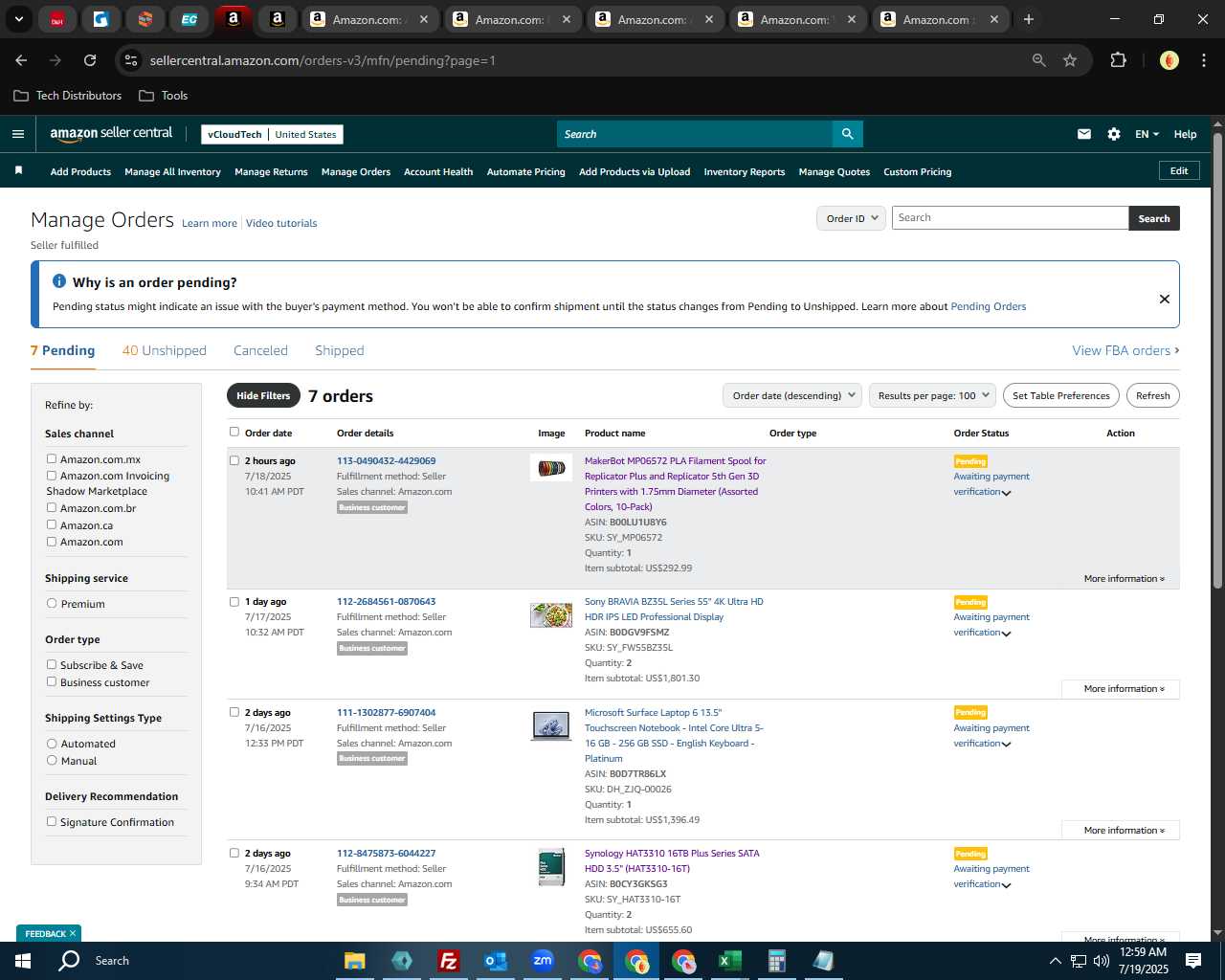Click the Seller Central header search field
This screenshot has width=1225, height=980.
[694, 134]
